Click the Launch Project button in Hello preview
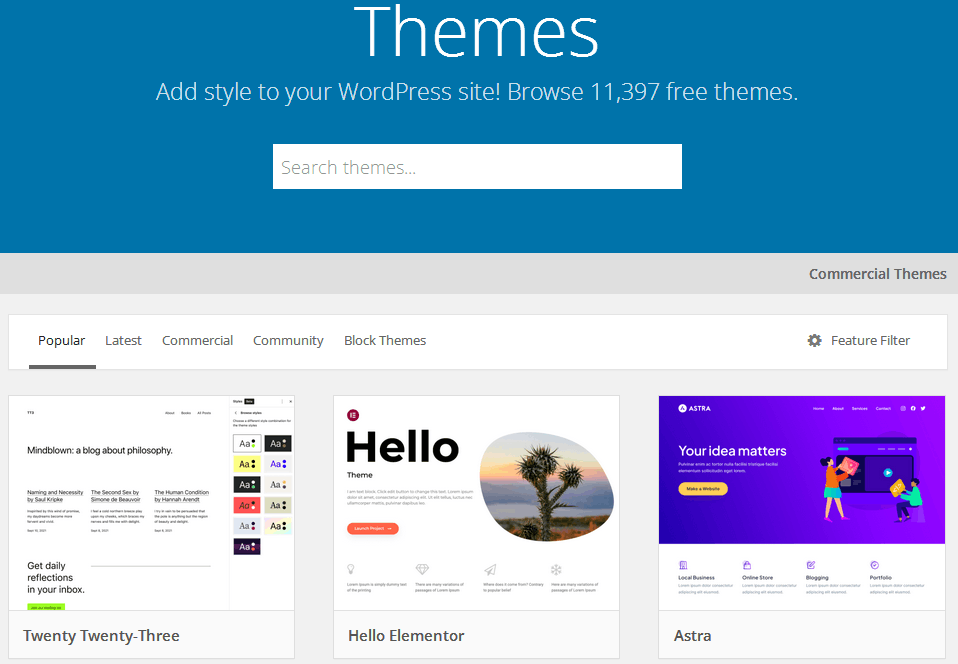 click(373, 528)
